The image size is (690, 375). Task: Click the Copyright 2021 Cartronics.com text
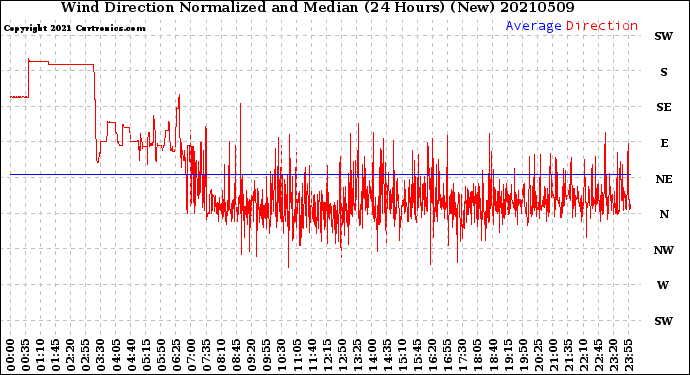pos(74,28)
